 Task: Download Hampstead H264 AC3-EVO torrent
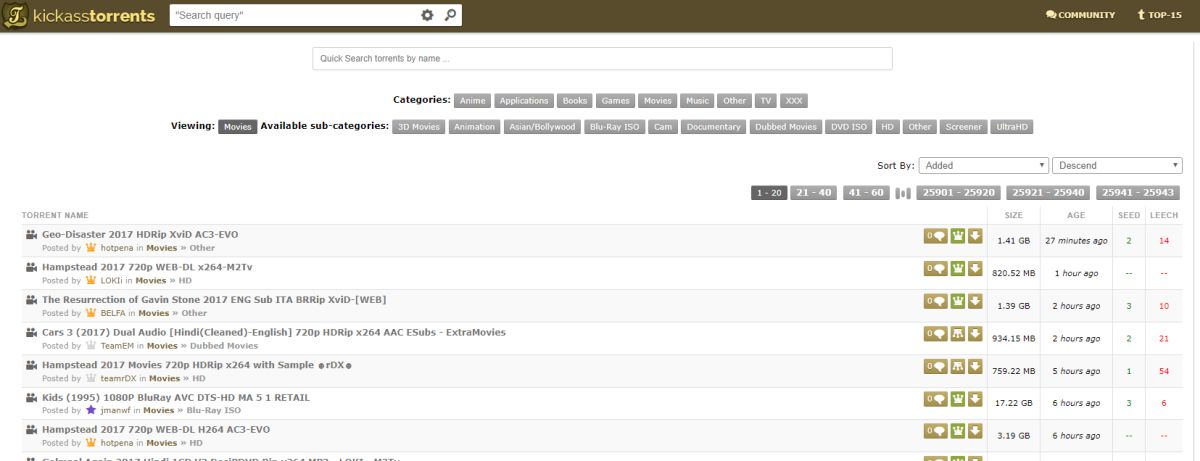[975, 431]
